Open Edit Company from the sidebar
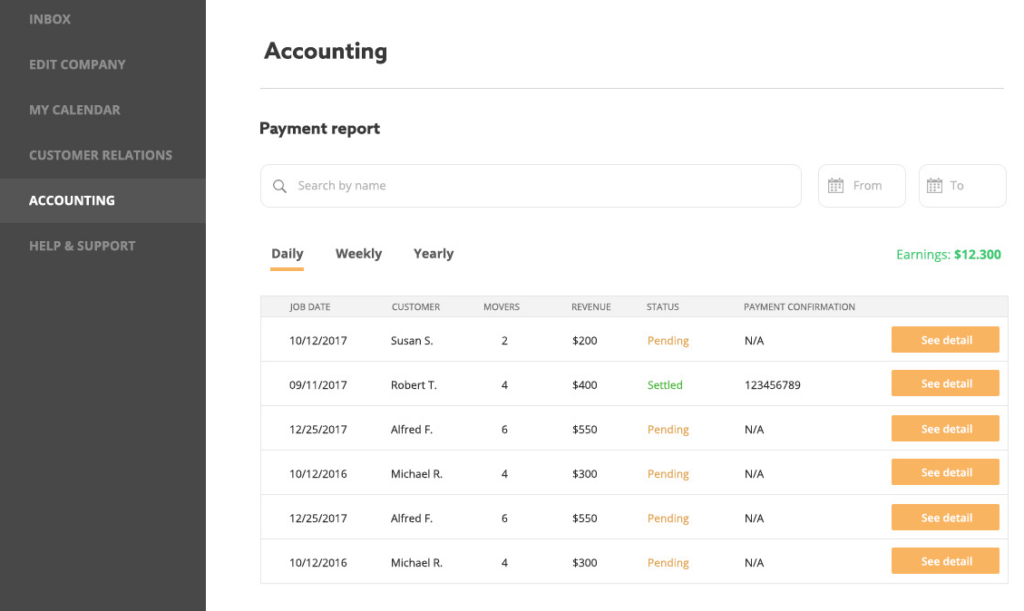The image size is (1024, 611). (77, 64)
